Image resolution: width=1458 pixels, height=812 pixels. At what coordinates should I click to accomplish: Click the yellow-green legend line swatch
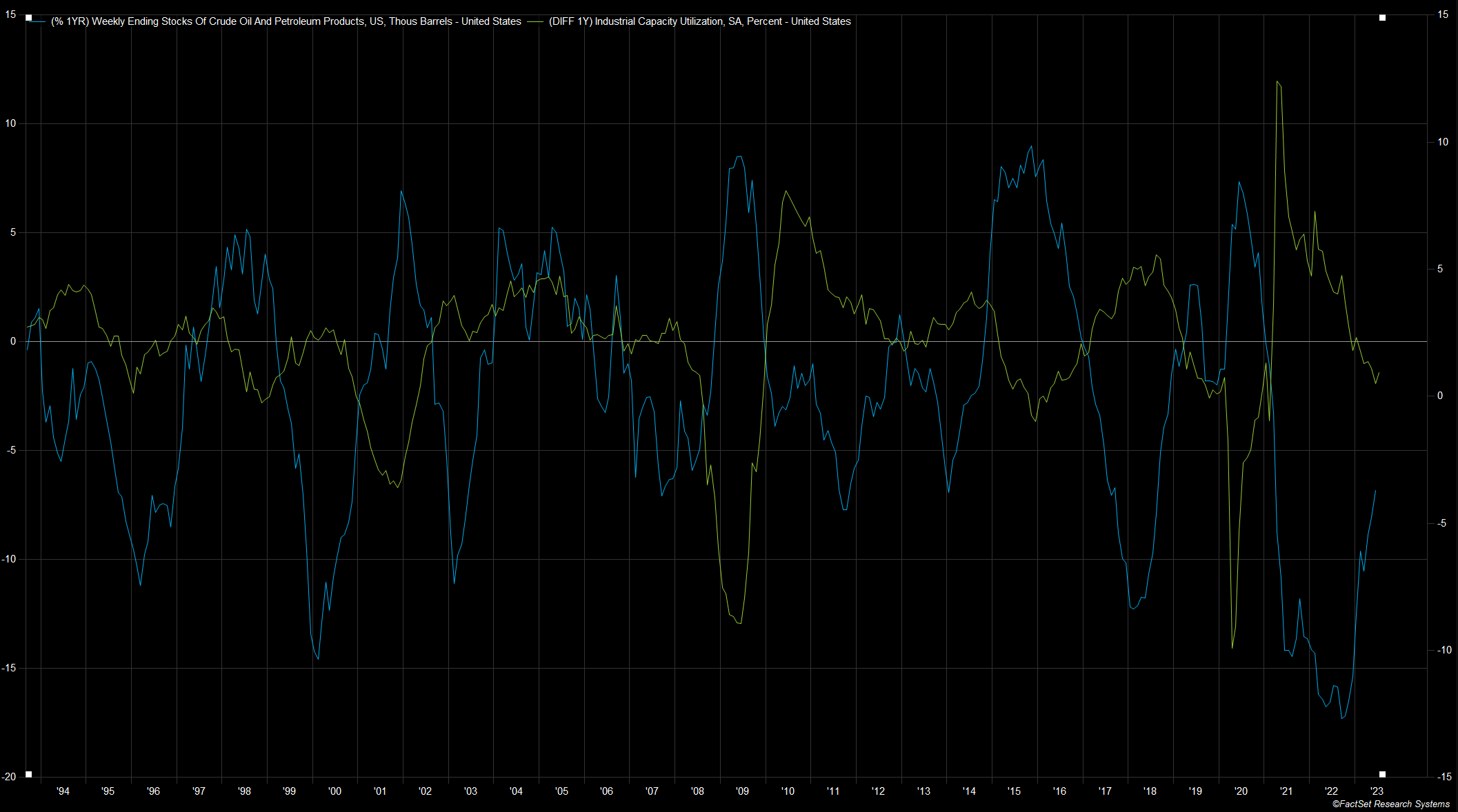click(535, 22)
